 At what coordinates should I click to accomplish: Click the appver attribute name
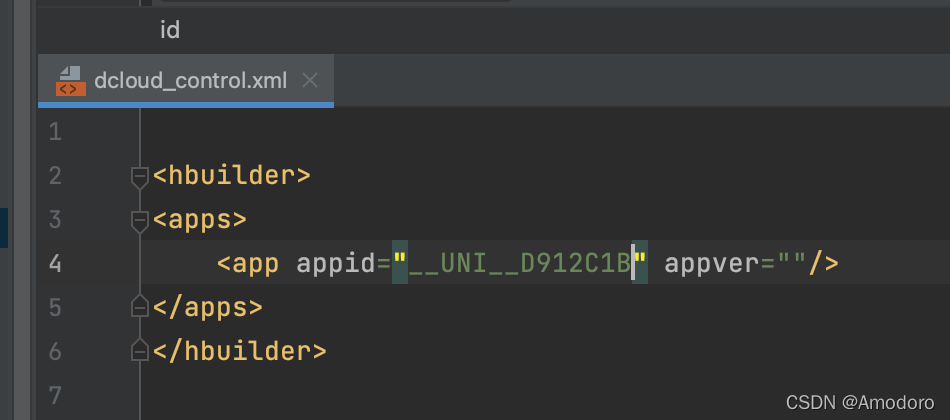711,264
